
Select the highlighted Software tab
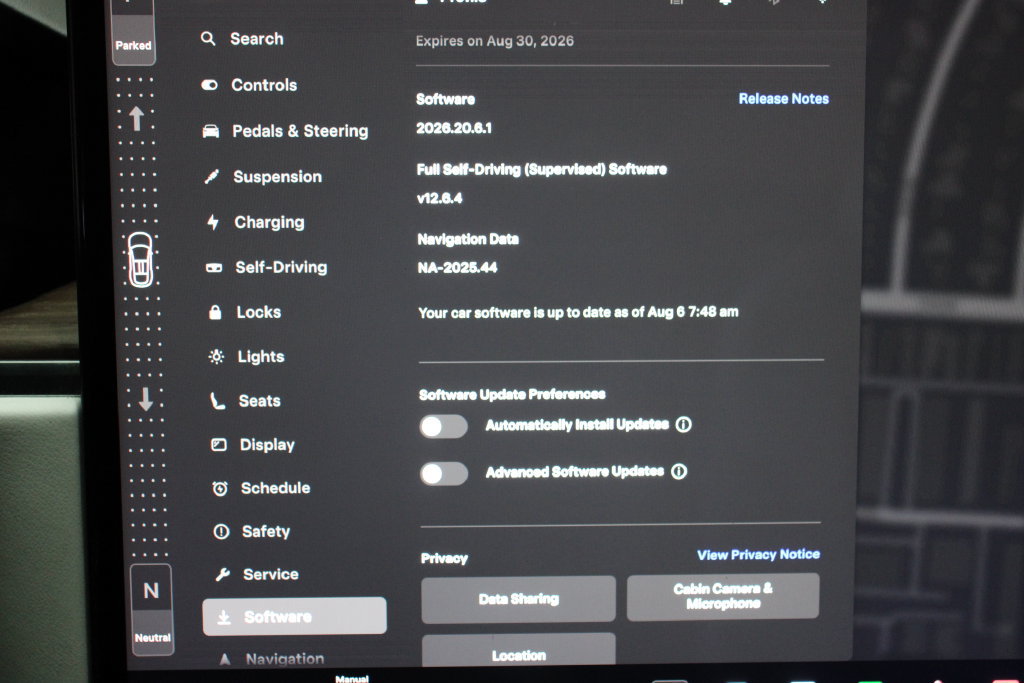(x=295, y=616)
